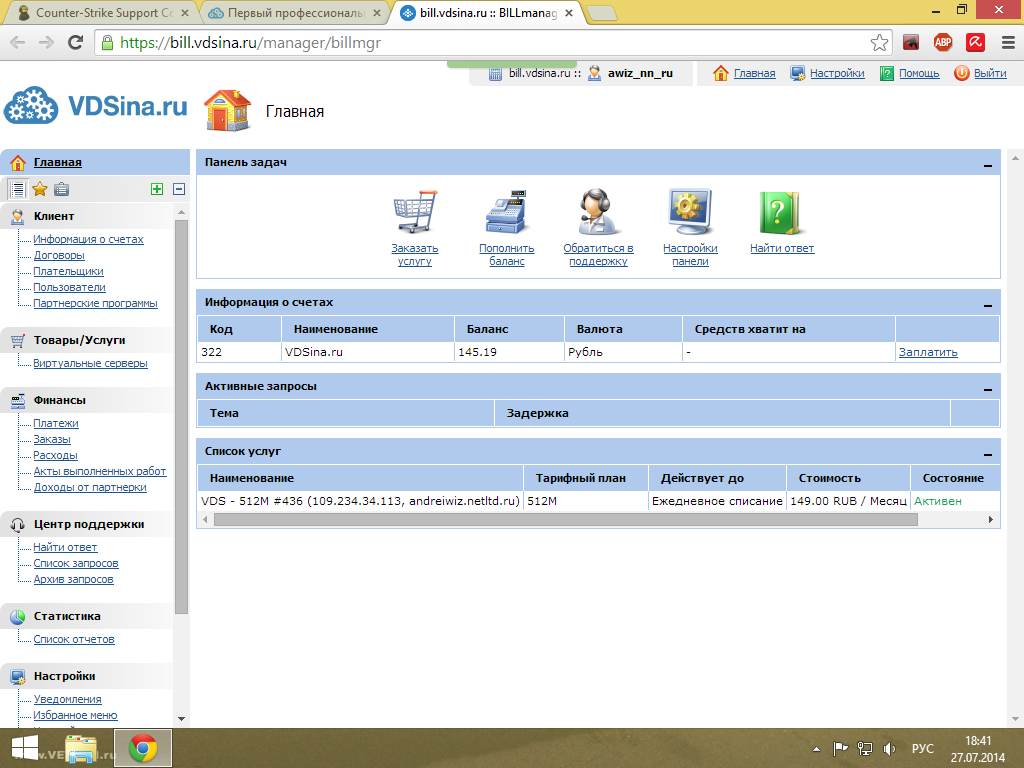Click Заплатить link for account 322
This screenshot has width=1024, height=768.
[x=928, y=352]
